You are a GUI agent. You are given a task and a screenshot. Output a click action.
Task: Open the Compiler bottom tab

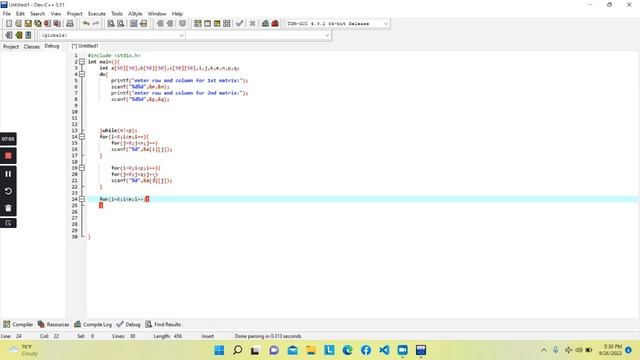click(x=18, y=324)
